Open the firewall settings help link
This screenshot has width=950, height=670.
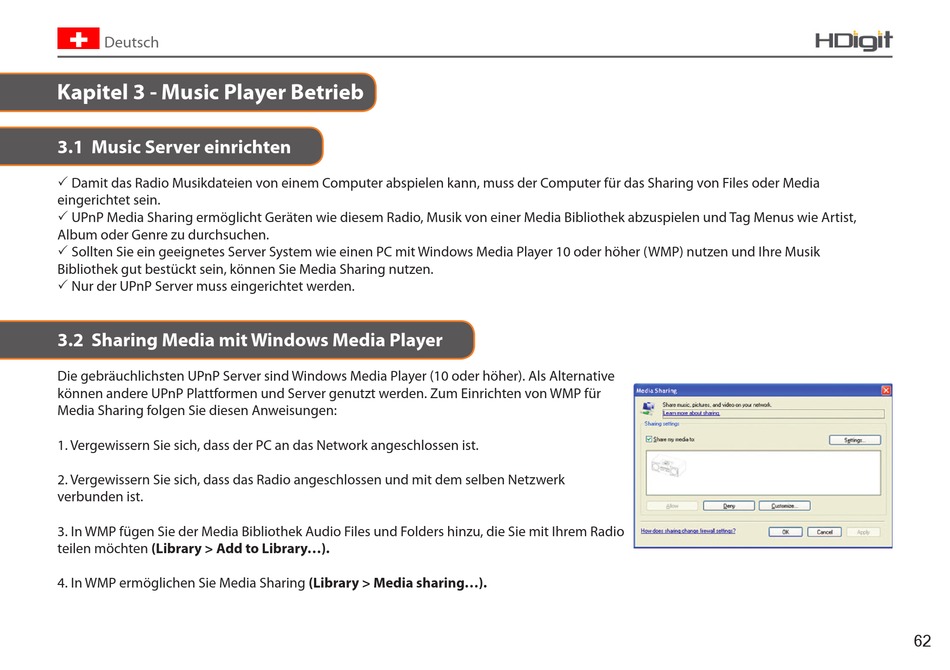coord(688,531)
